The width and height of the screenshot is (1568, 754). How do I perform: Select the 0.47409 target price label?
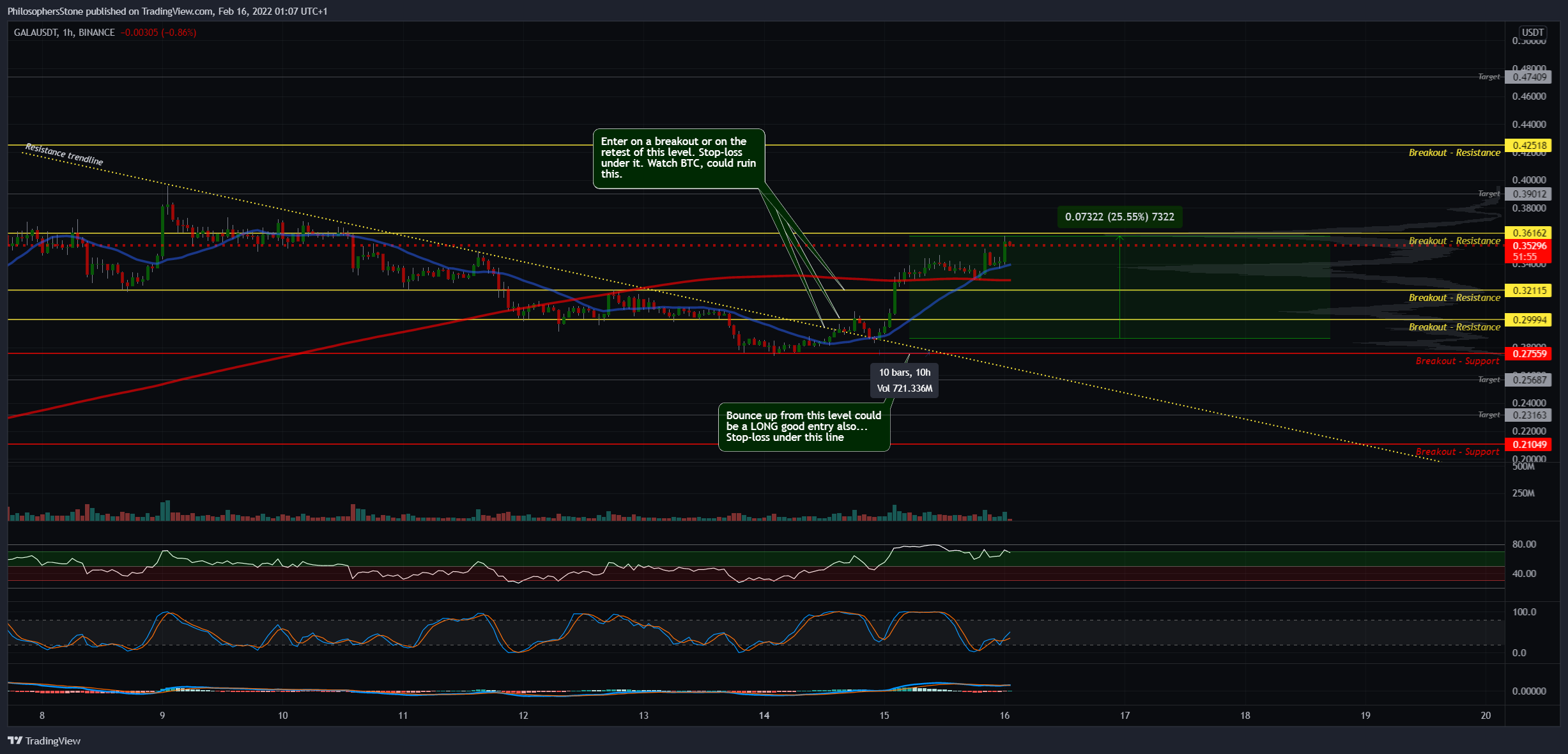[1528, 77]
